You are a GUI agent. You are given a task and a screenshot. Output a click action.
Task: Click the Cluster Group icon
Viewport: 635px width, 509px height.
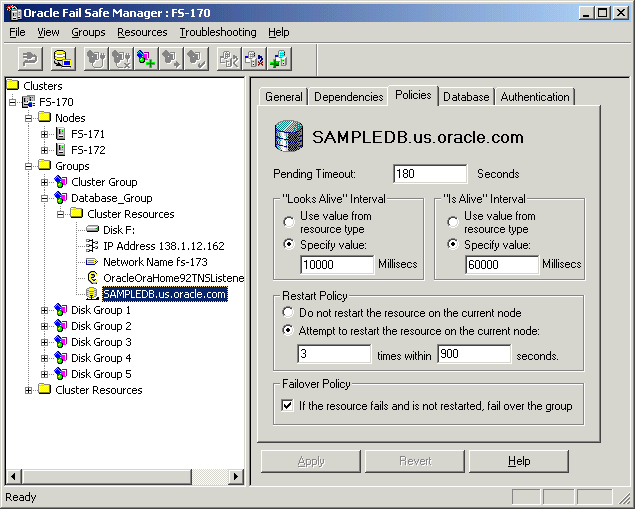[60, 182]
